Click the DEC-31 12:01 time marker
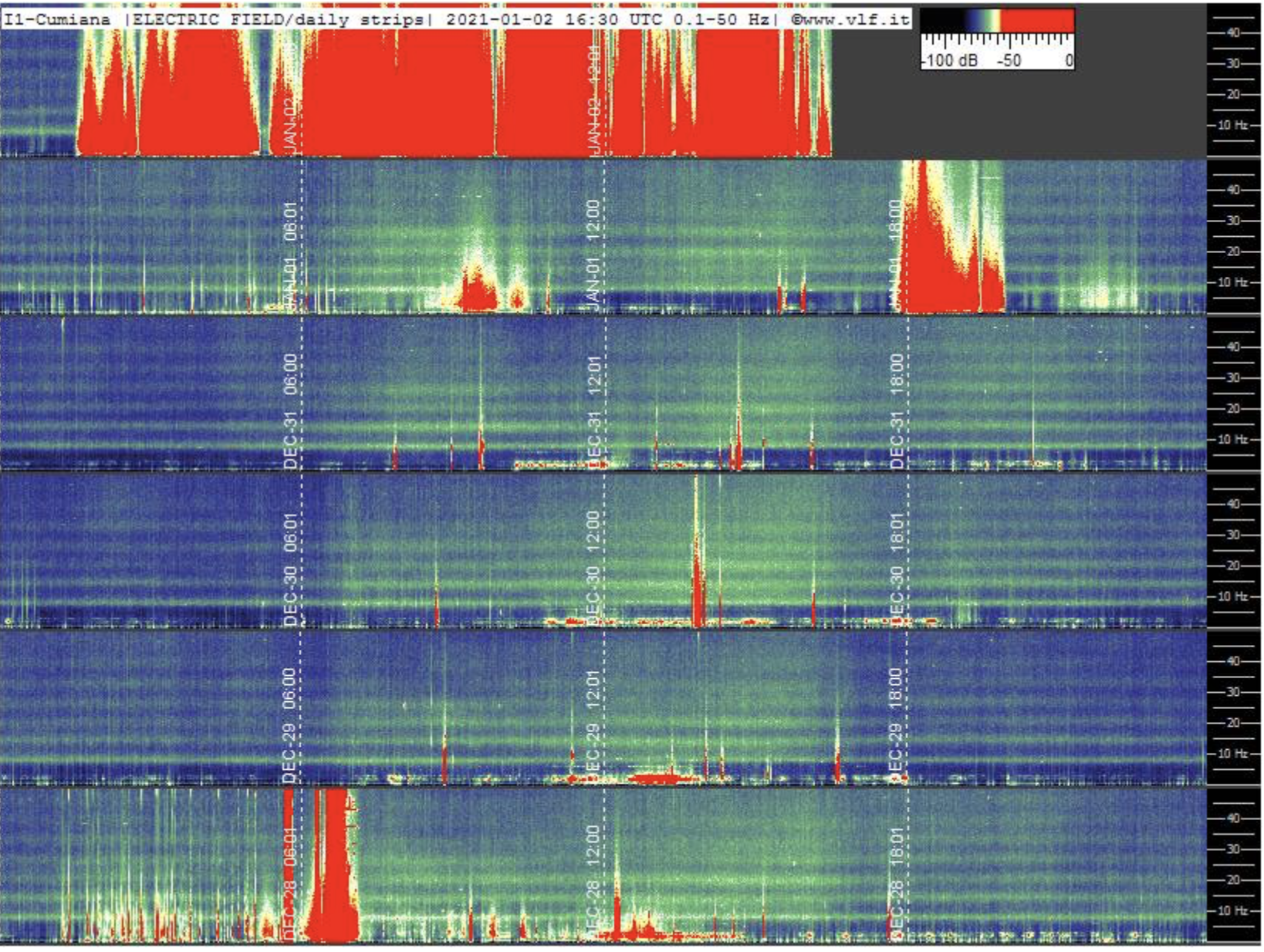The height and width of the screenshot is (952, 1264). (x=594, y=411)
